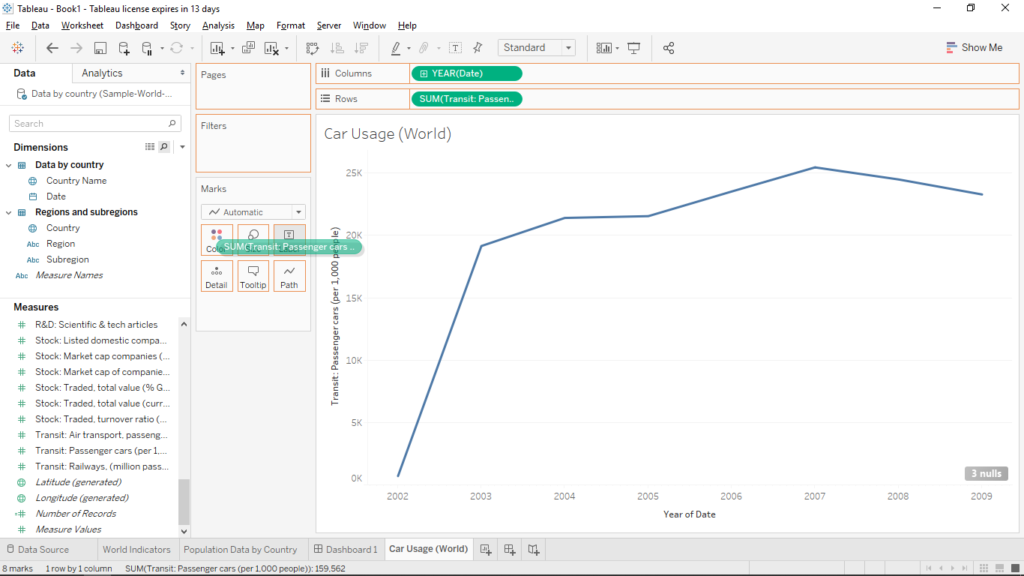Click the Path marks button
The image size is (1024, 576).
pyautogui.click(x=289, y=276)
